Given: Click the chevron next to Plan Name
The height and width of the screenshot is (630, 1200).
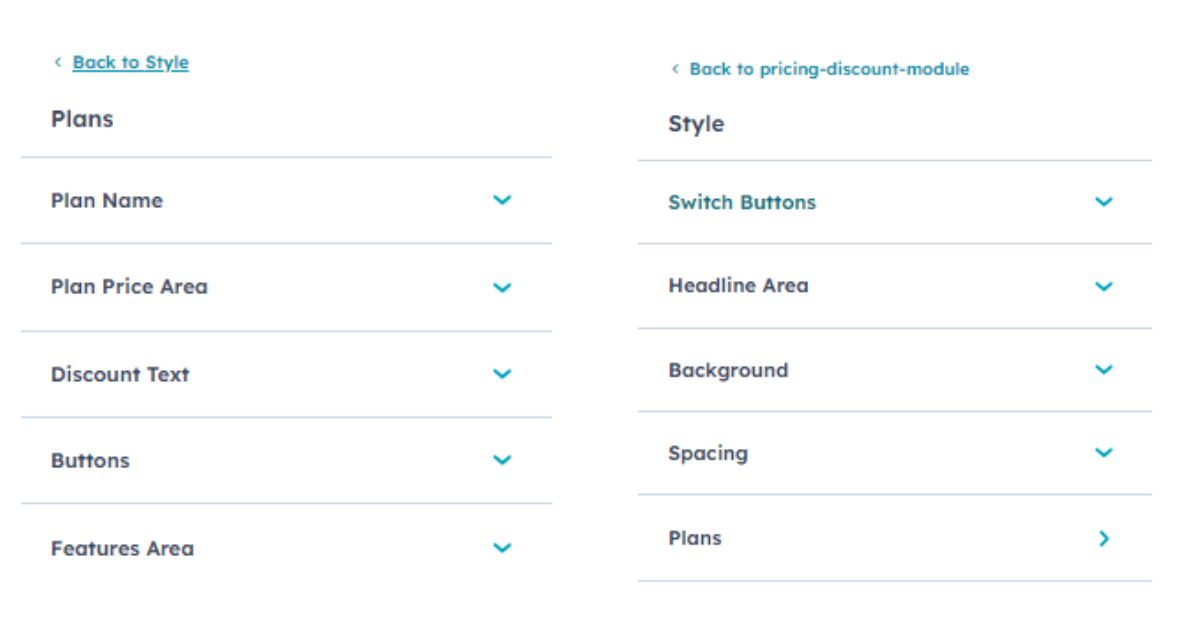Looking at the screenshot, I should [x=503, y=200].
